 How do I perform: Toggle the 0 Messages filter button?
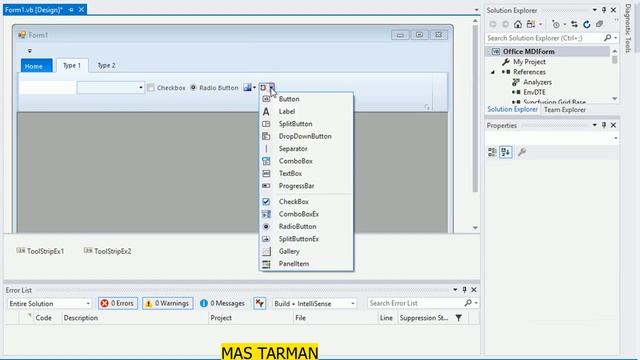point(222,303)
